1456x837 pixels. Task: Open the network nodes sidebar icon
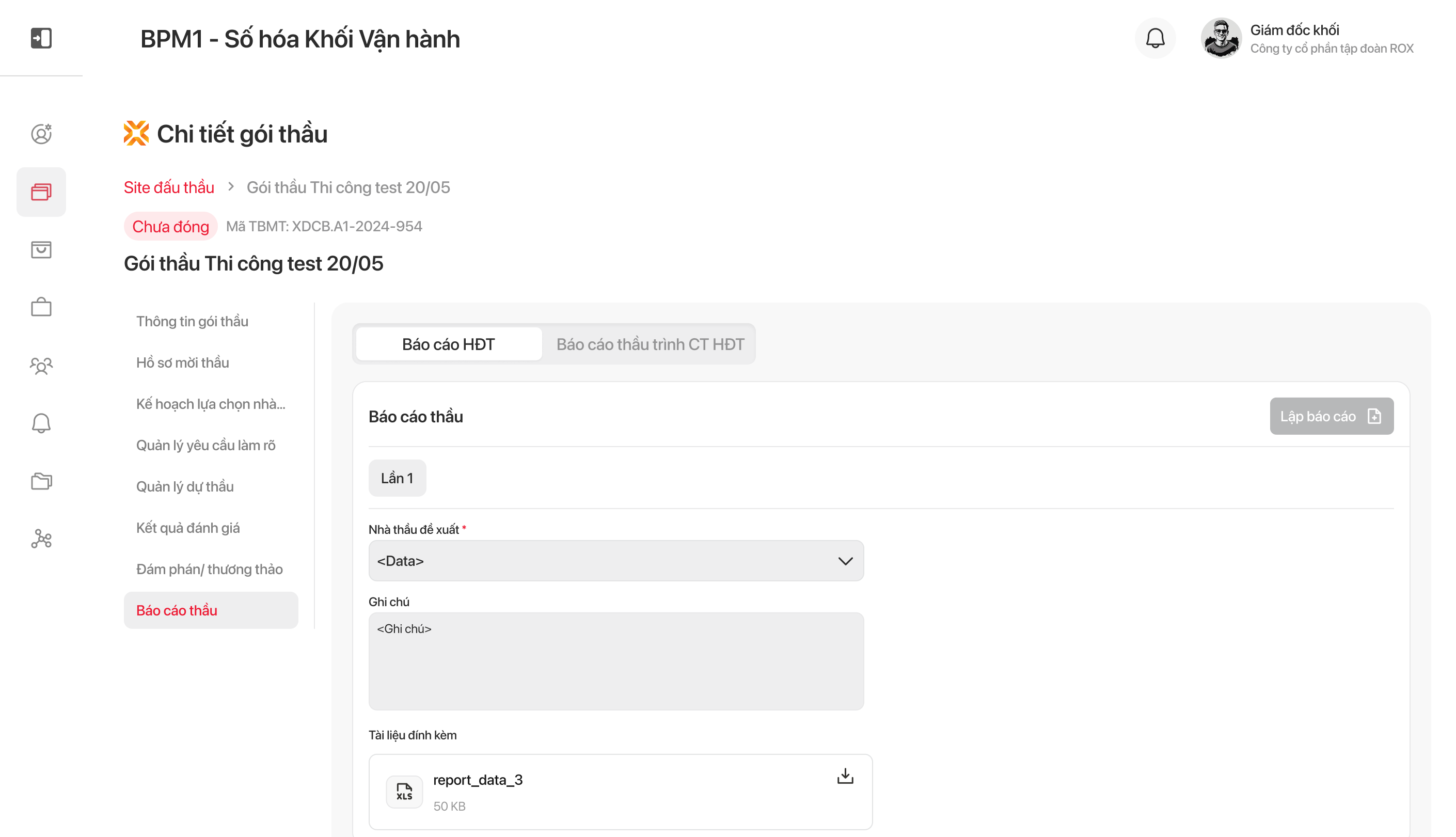(x=41, y=539)
